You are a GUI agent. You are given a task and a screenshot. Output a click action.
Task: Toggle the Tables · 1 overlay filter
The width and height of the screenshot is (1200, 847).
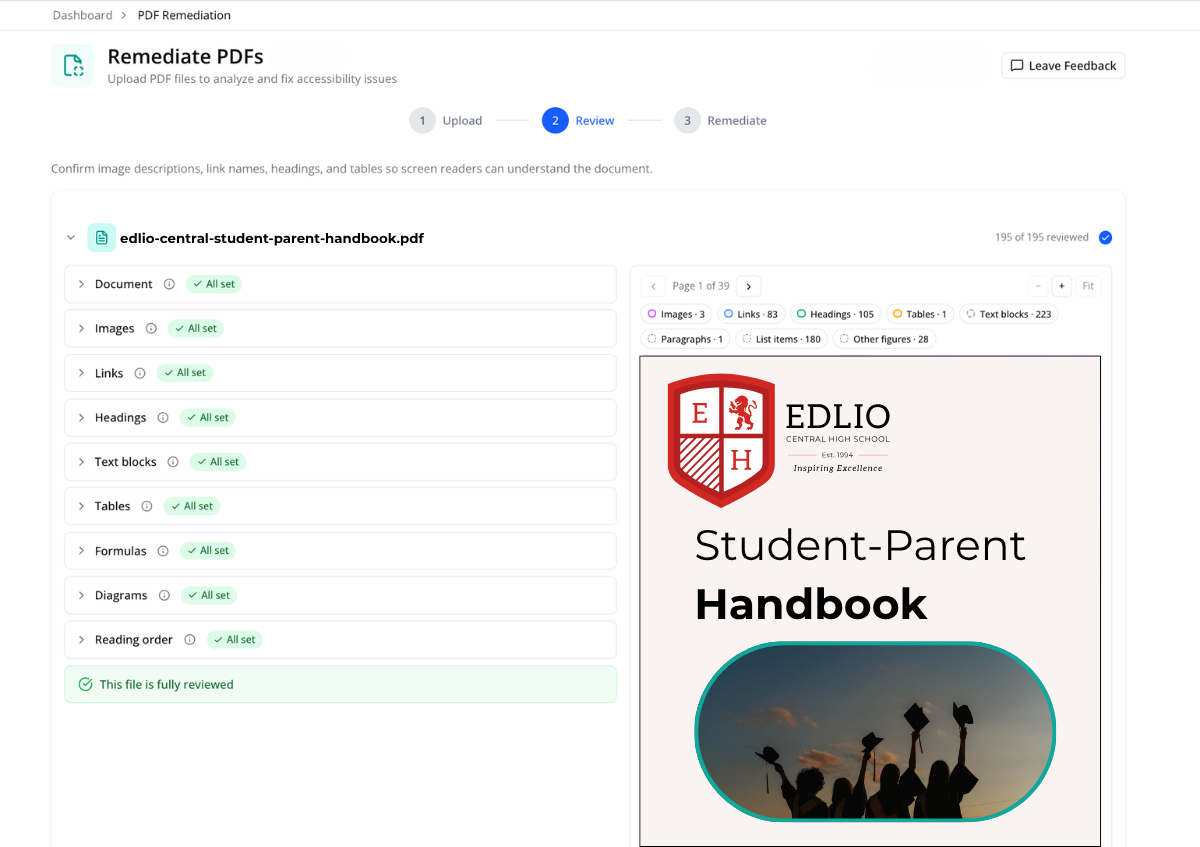(x=920, y=314)
